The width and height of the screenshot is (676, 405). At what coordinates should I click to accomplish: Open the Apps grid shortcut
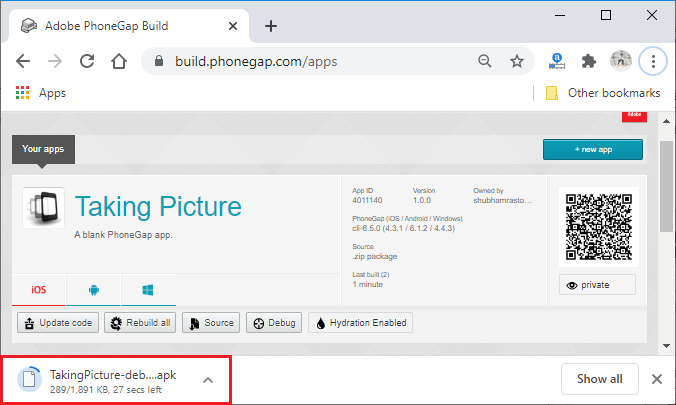coord(41,93)
